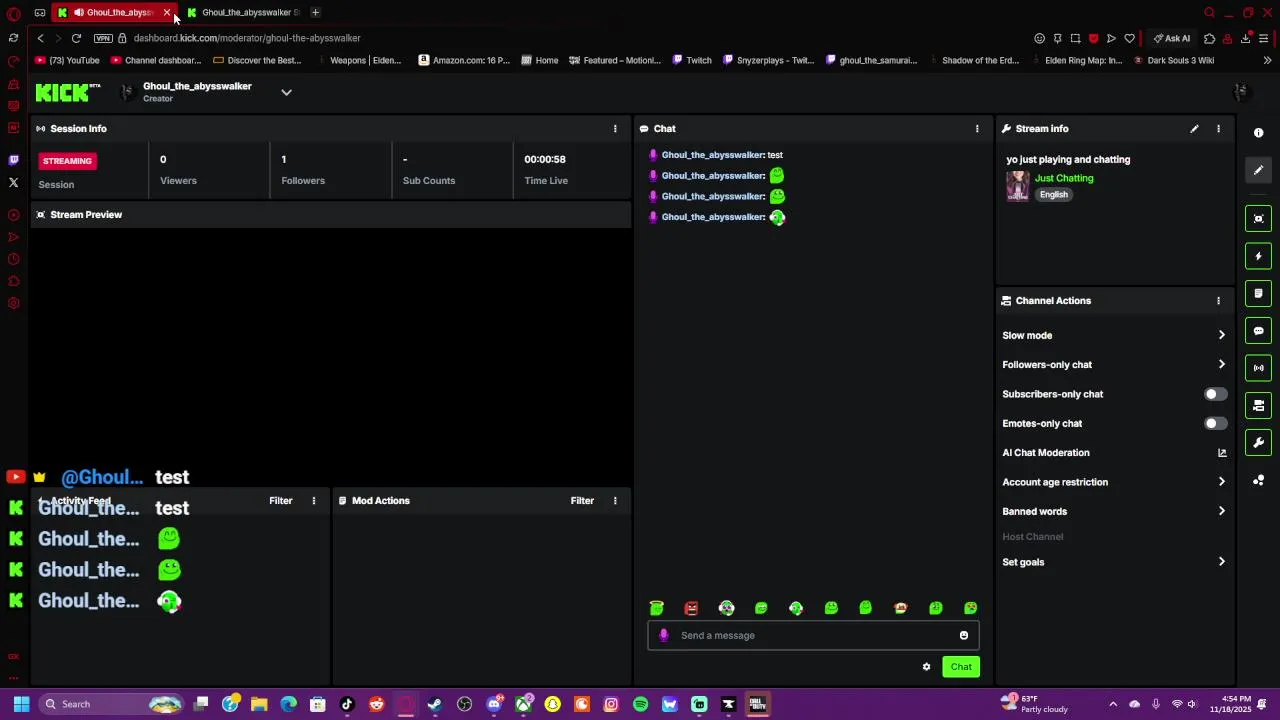Click the English language tag
This screenshot has width=1280, height=720.
point(1054,195)
